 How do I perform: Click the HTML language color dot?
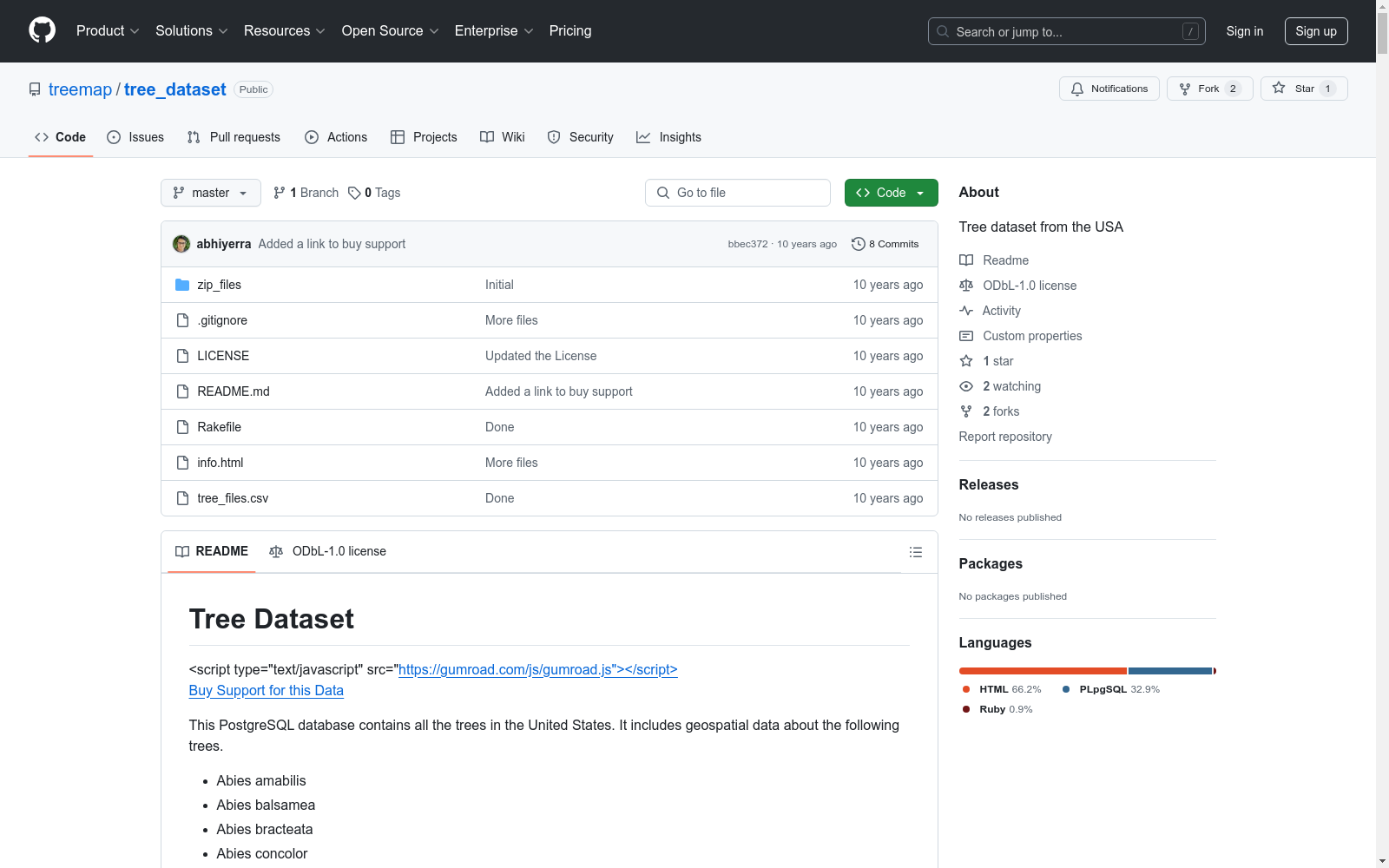pos(966,689)
